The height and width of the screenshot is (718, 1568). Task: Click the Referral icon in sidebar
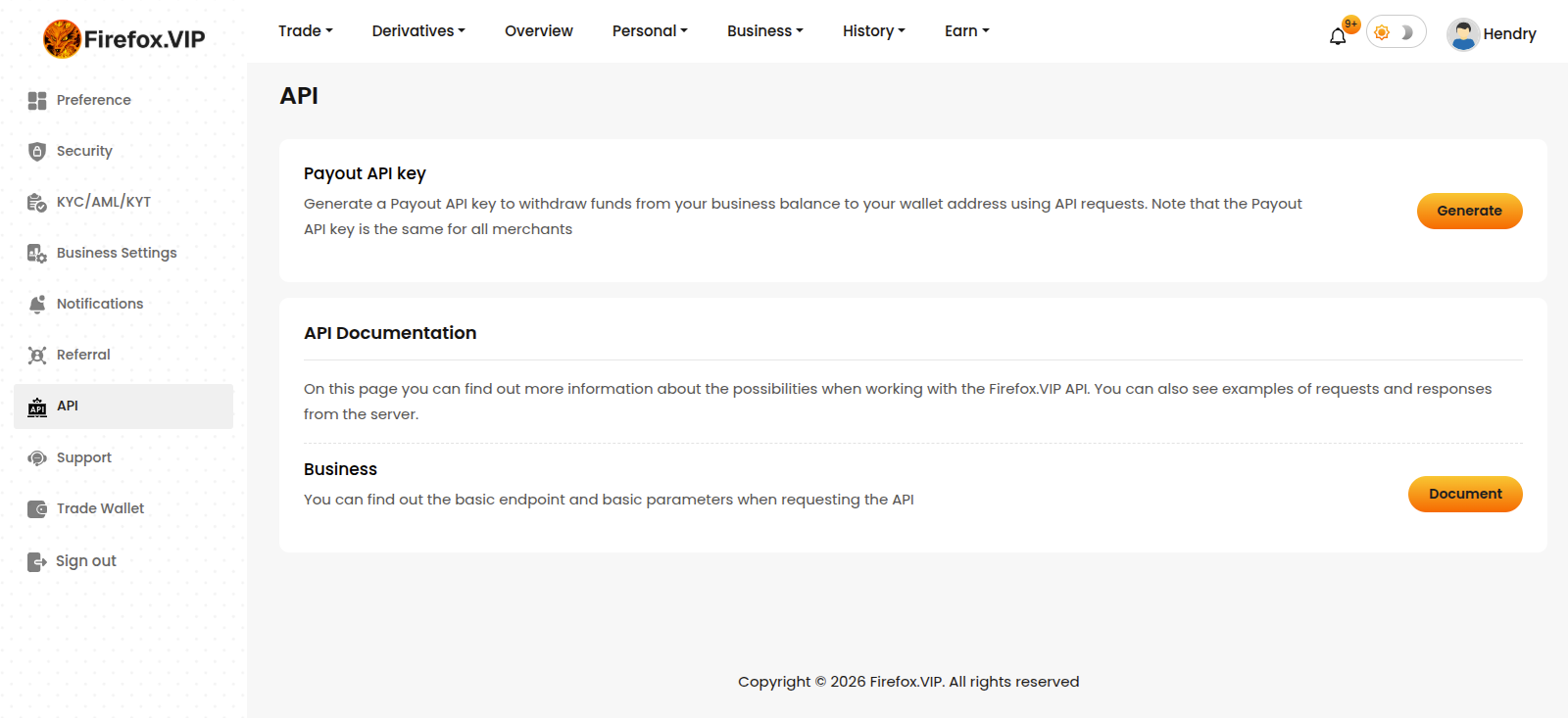tap(37, 356)
